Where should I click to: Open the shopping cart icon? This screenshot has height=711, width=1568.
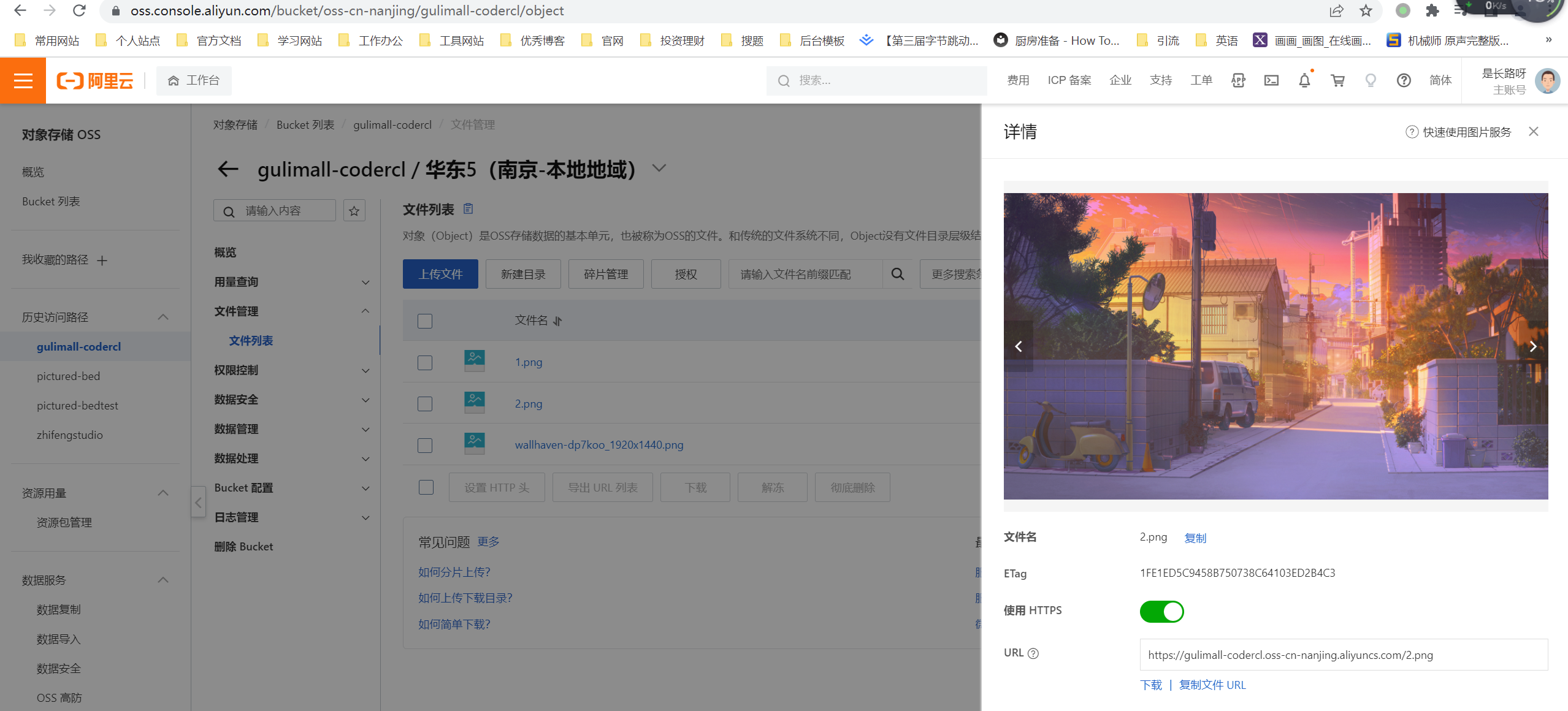tap(1337, 80)
